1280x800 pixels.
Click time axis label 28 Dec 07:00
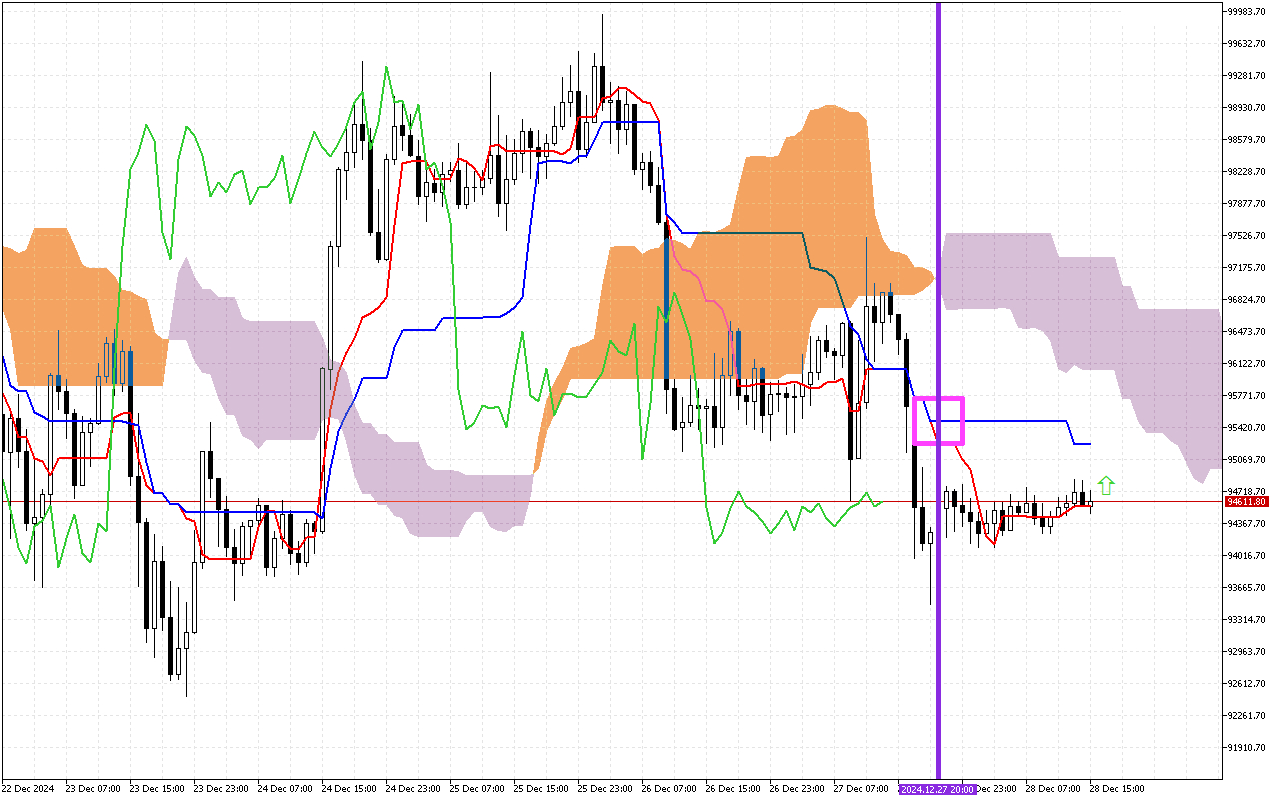click(x=1053, y=789)
